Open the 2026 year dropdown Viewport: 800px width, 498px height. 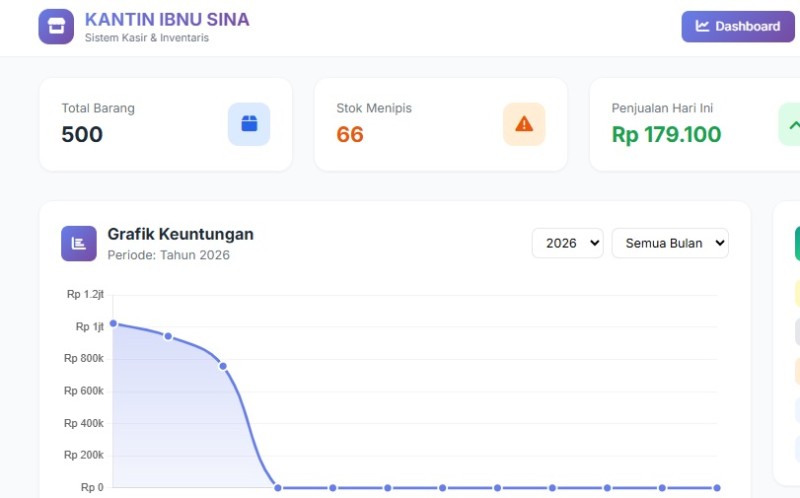(567, 243)
